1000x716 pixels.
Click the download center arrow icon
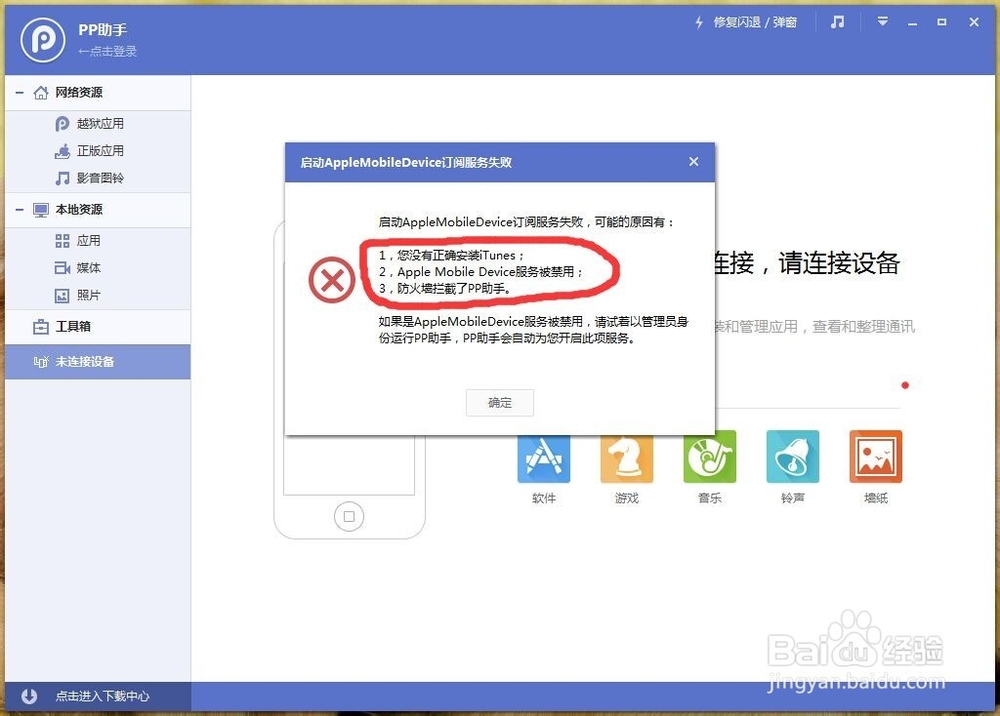click(29, 696)
